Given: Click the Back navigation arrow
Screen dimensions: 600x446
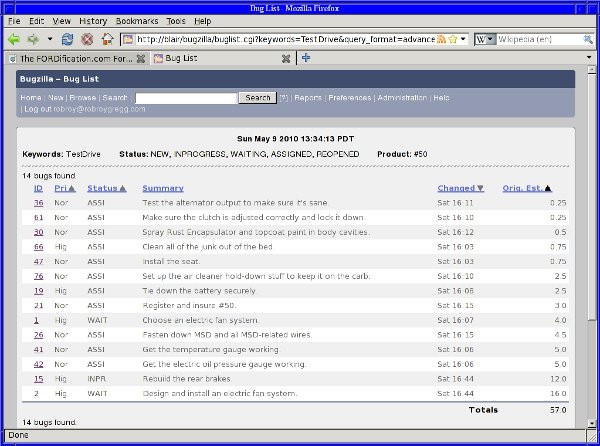Looking at the screenshot, I should (14, 39).
